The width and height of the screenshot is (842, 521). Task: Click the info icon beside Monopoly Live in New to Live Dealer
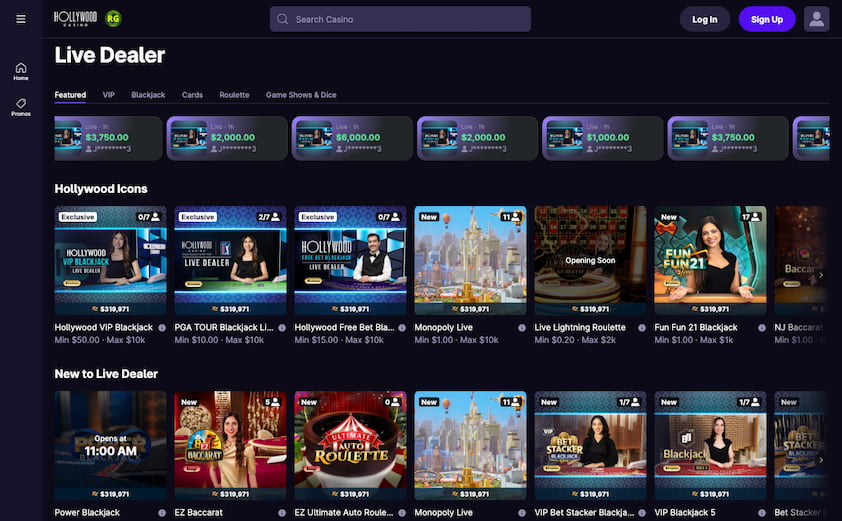coord(522,513)
